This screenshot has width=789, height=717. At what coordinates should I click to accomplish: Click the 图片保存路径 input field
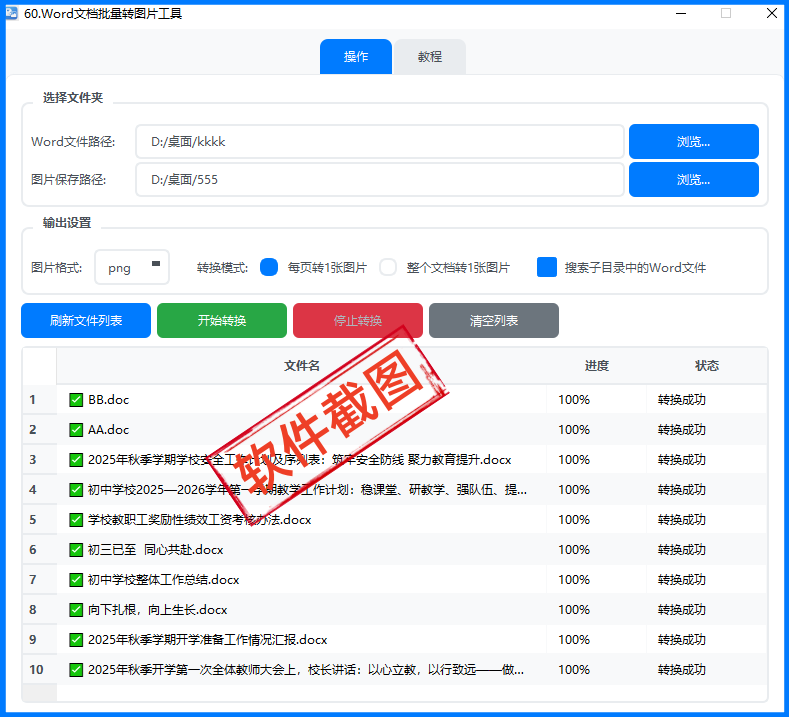tap(380, 180)
